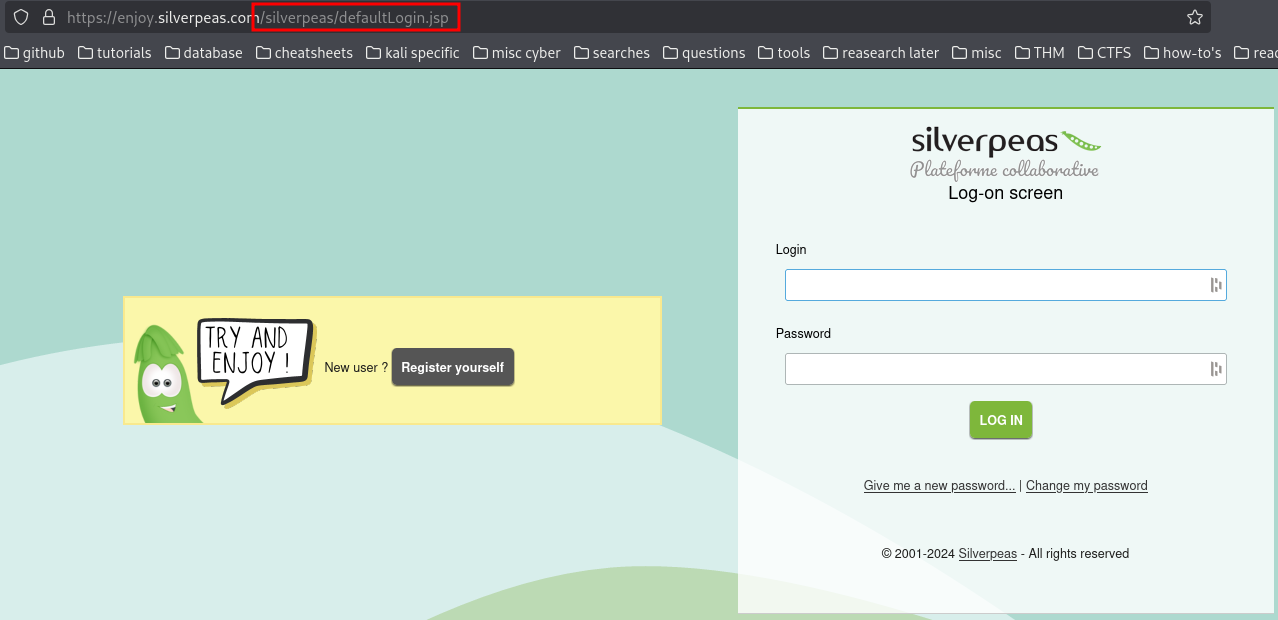Follow the Change my password link

coord(1087,486)
